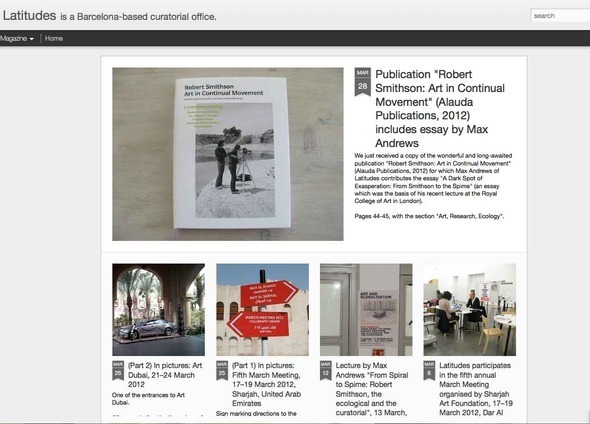Open 'Lecture by Max Andrews' post title

coord(372,389)
